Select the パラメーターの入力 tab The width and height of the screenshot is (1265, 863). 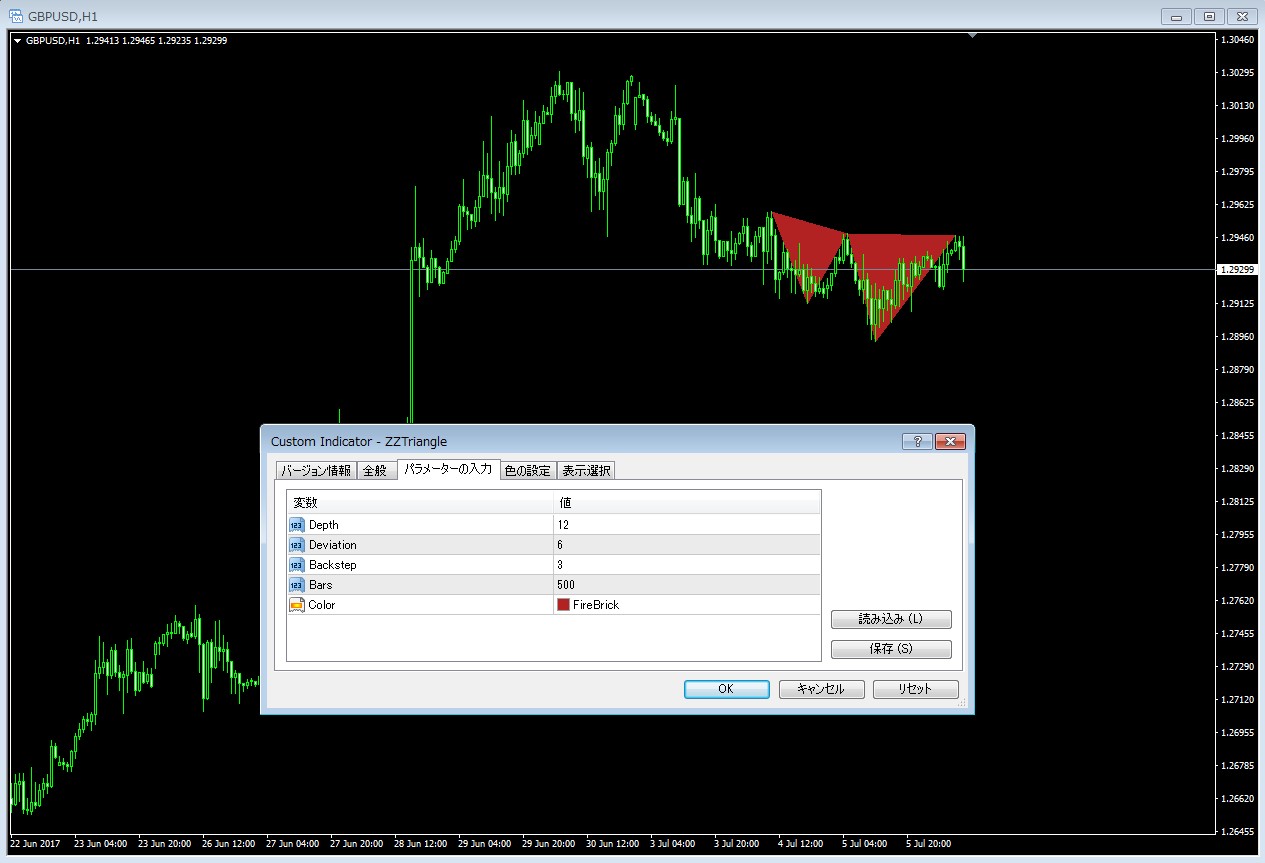[447, 469]
